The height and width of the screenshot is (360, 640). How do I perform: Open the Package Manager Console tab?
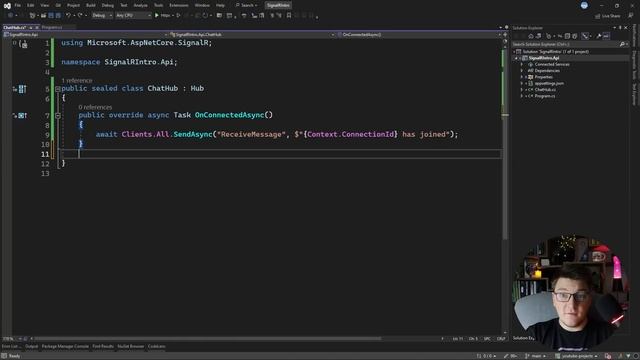coord(65,346)
